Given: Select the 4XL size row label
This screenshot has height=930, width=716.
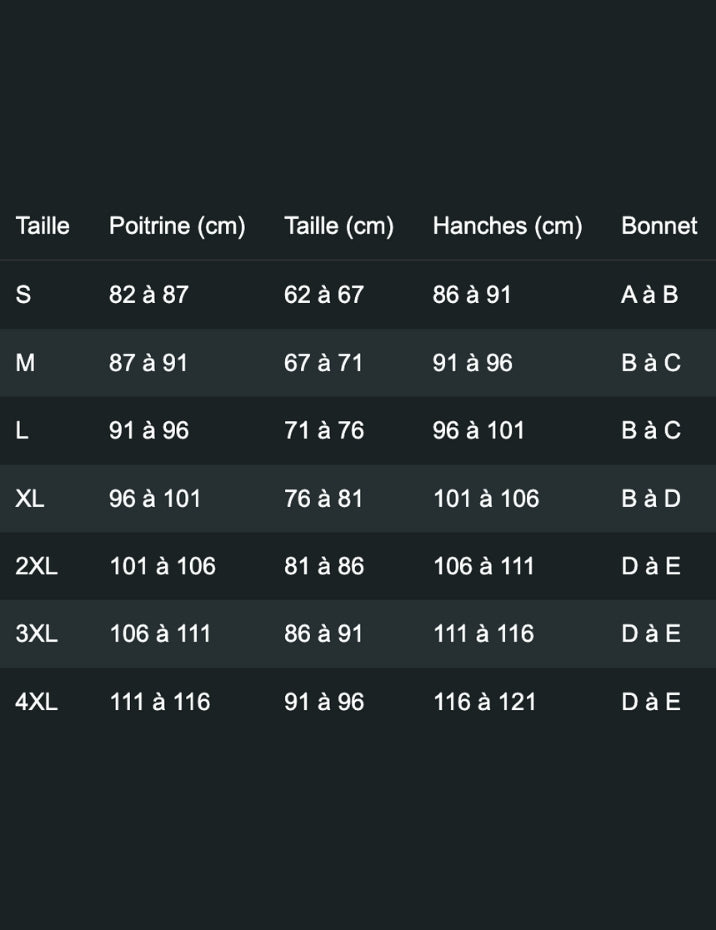Looking at the screenshot, I should [36, 702].
